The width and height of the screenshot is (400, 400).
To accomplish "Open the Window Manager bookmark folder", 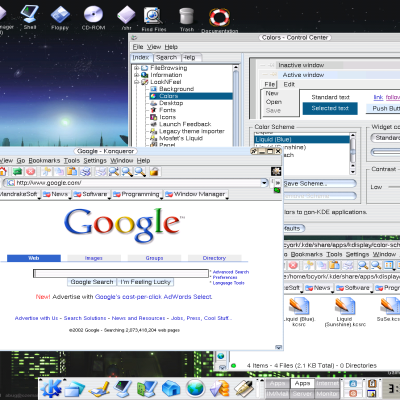I will 196,194.
